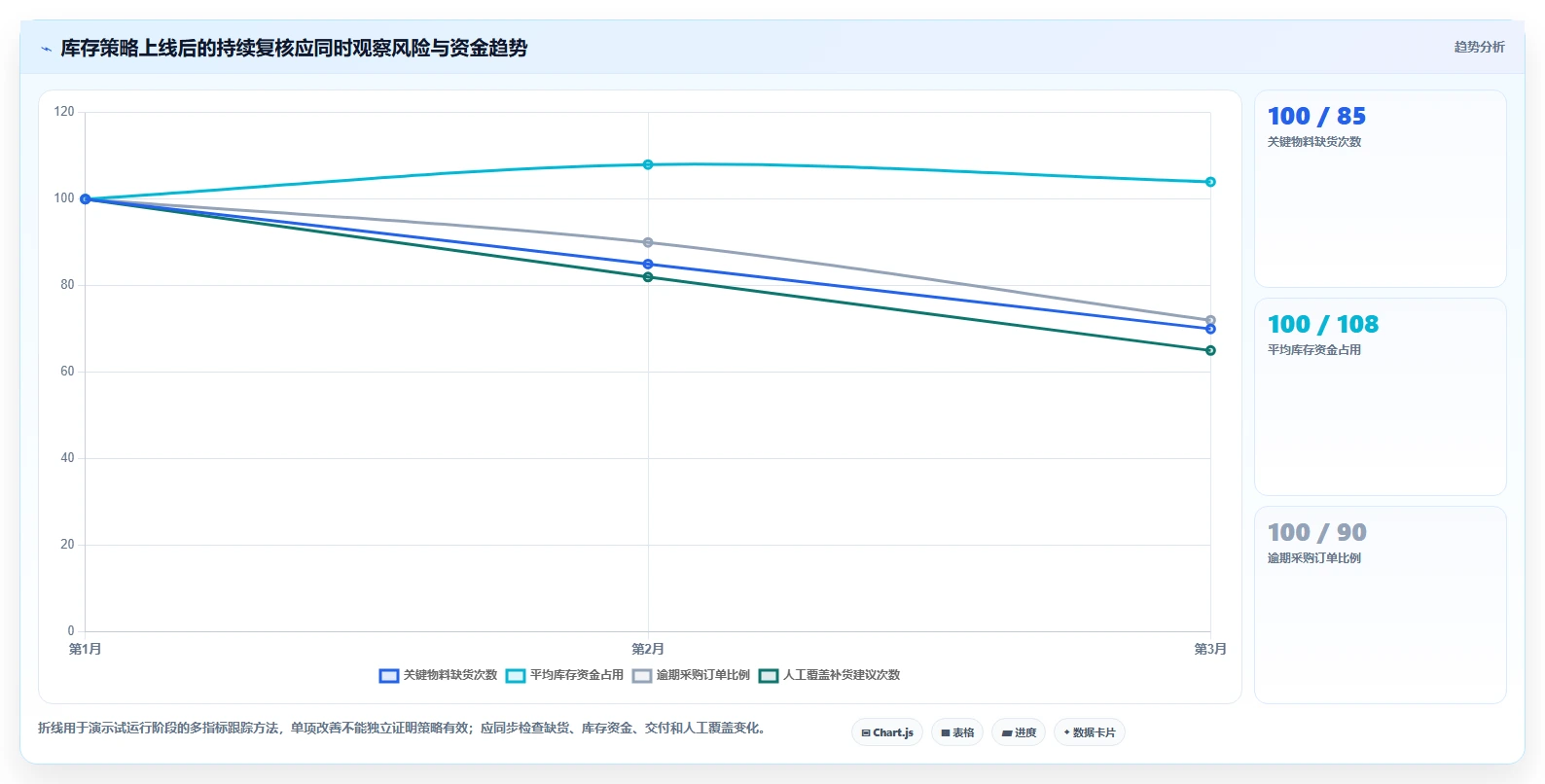The image size is (1545, 784).
Task: Click the blue 关键物料缺货次数 legend swatch
Action: 389,676
